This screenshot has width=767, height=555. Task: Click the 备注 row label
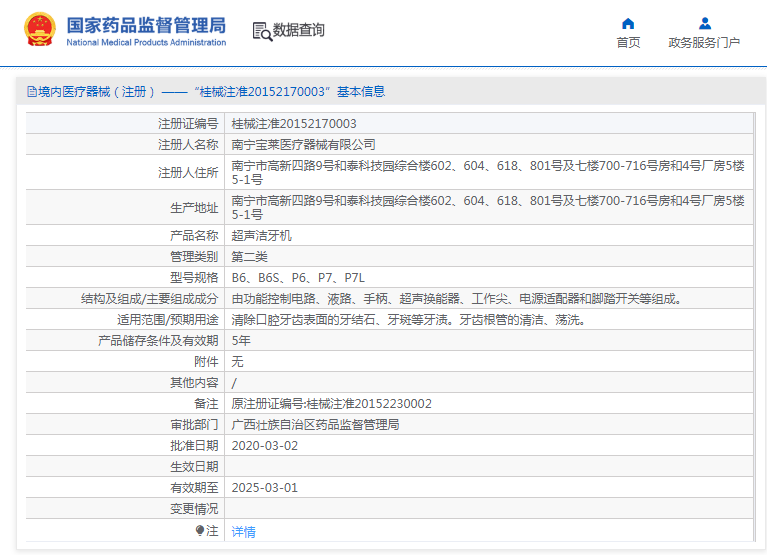pyautogui.click(x=206, y=404)
